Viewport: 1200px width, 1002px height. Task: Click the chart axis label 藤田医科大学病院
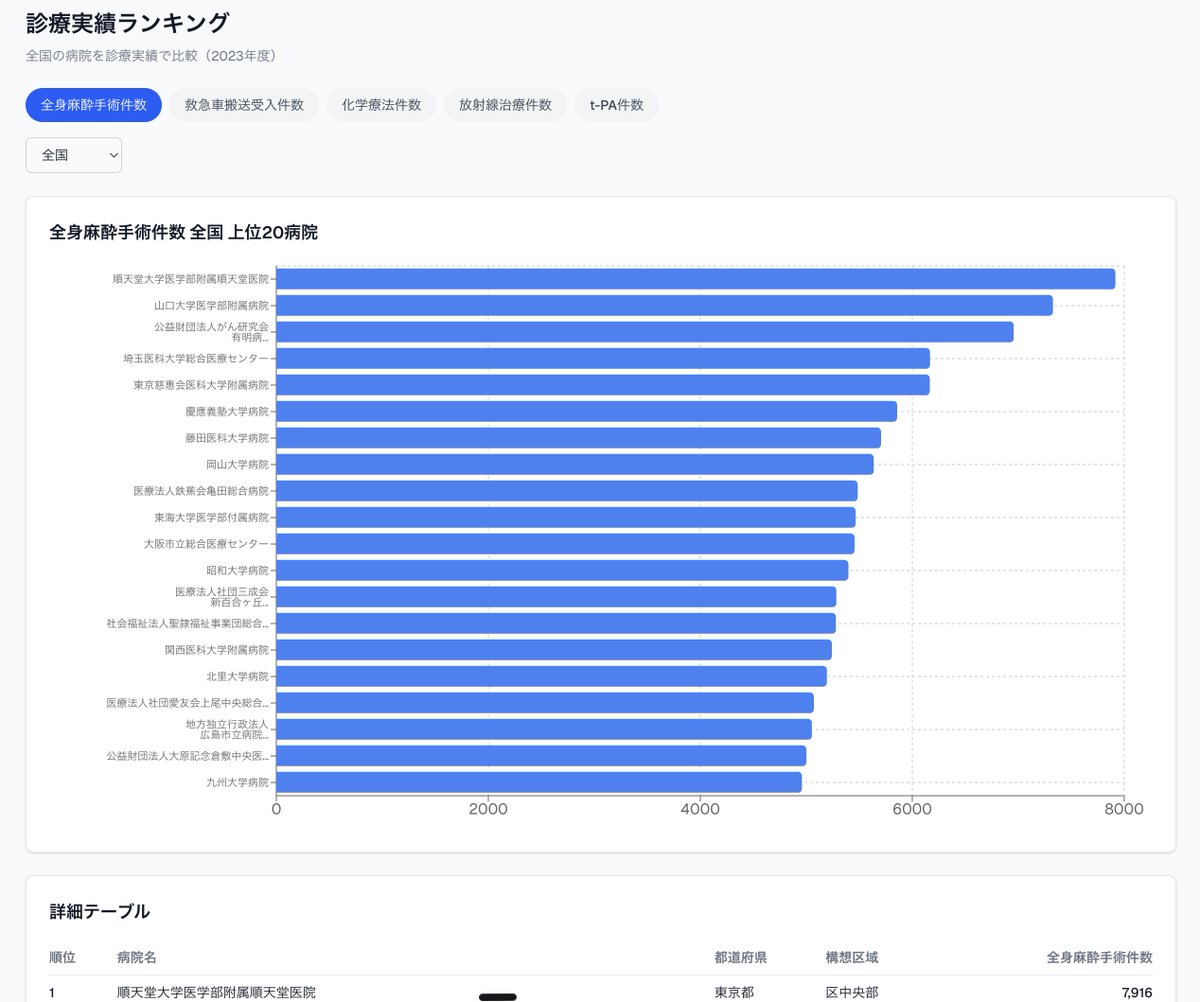[x=227, y=438]
